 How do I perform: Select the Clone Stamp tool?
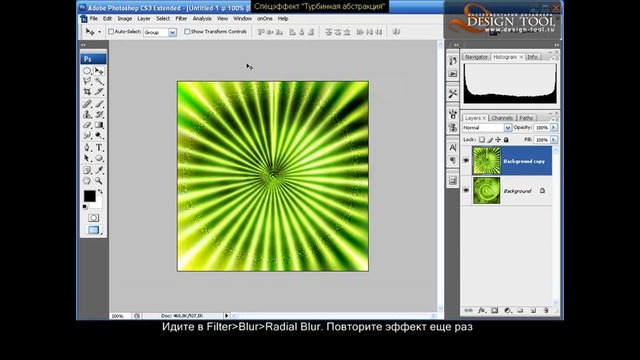(87, 114)
